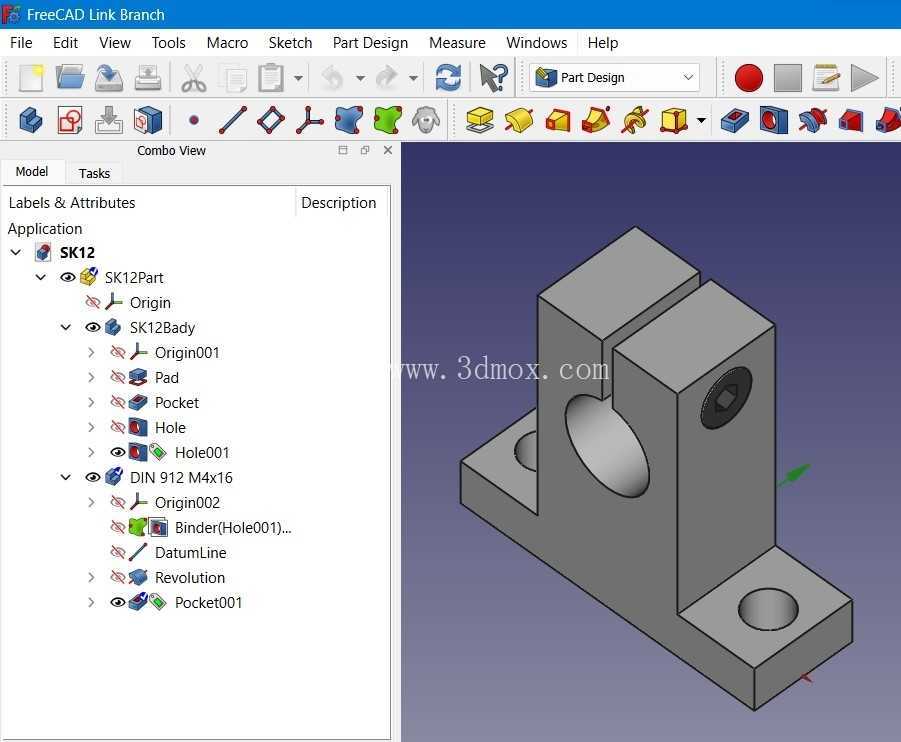Open the Part Design workbench dropdown
The image size is (901, 742).
point(614,78)
